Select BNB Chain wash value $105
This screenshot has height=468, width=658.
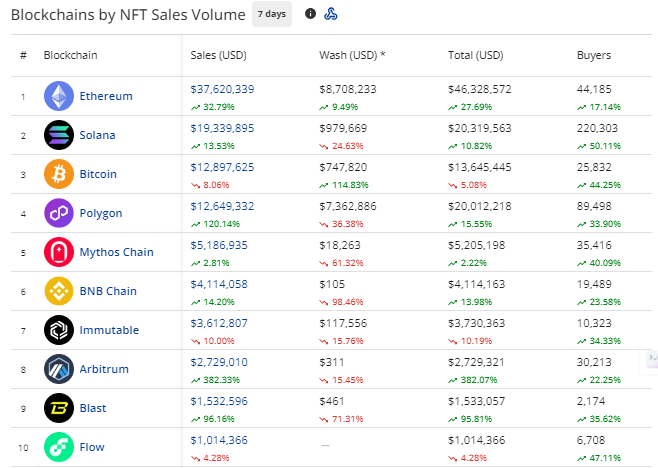coord(332,284)
